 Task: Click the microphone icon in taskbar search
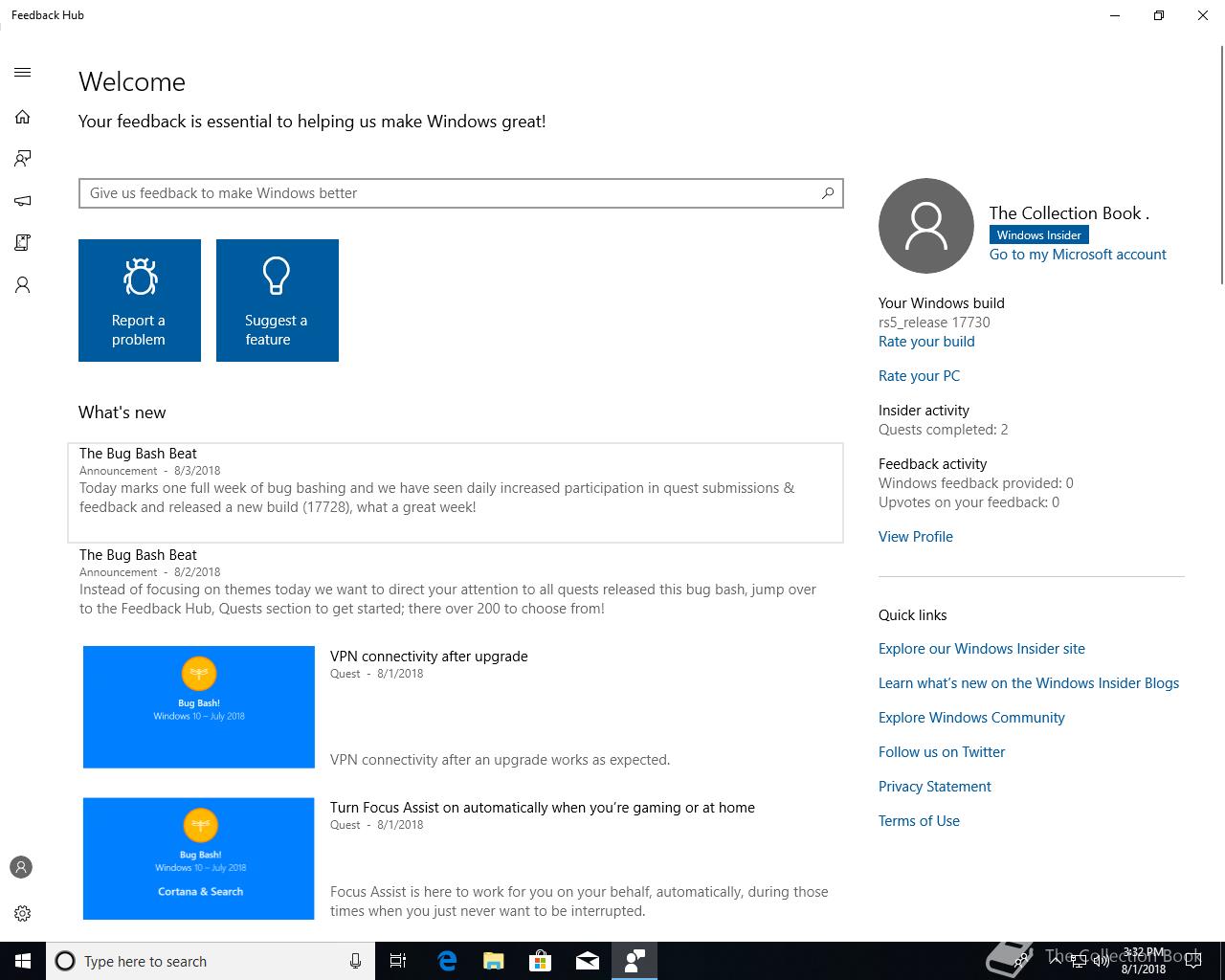click(355, 961)
